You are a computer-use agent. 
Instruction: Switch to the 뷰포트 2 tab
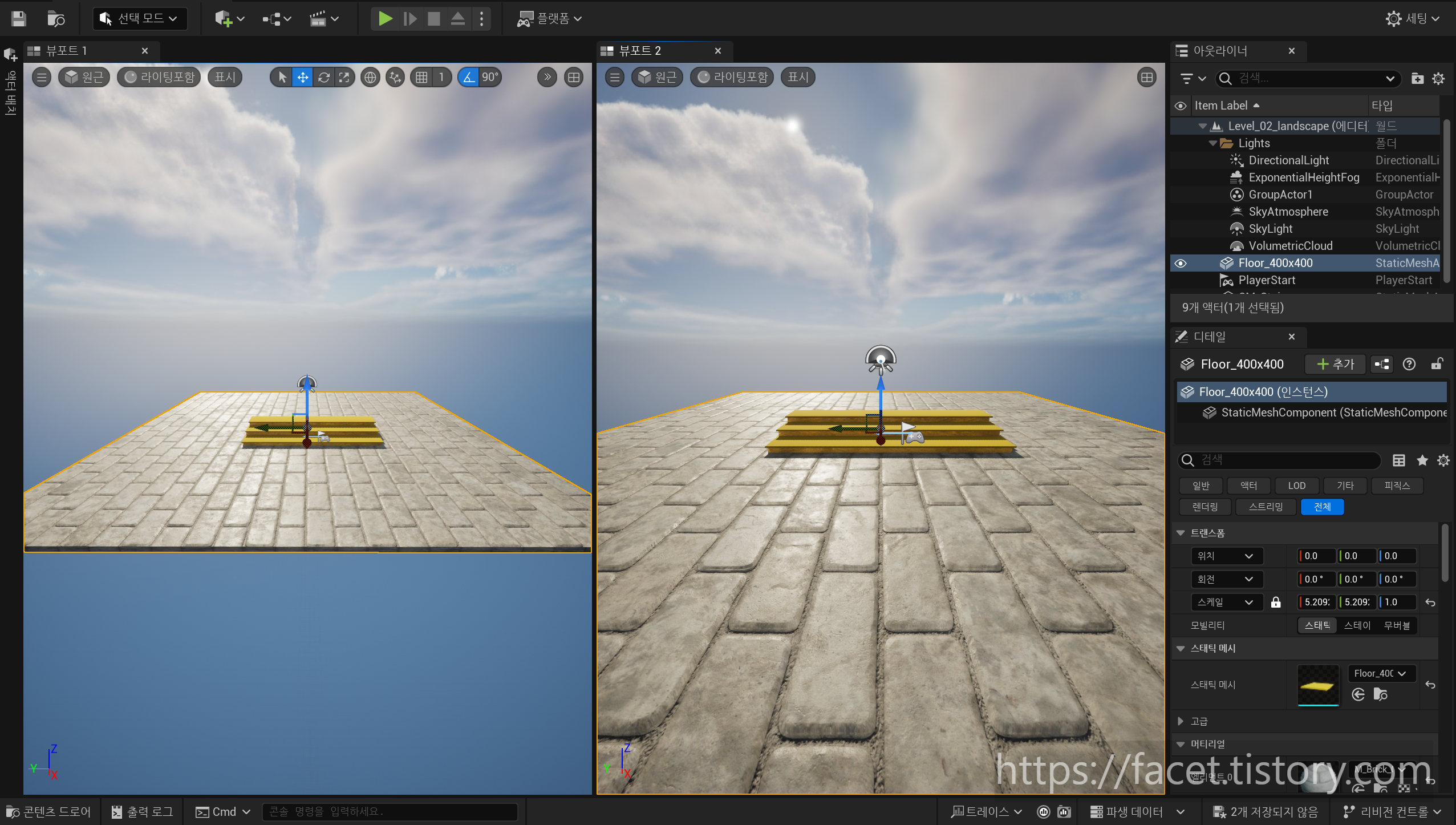[x=640, y=51]
